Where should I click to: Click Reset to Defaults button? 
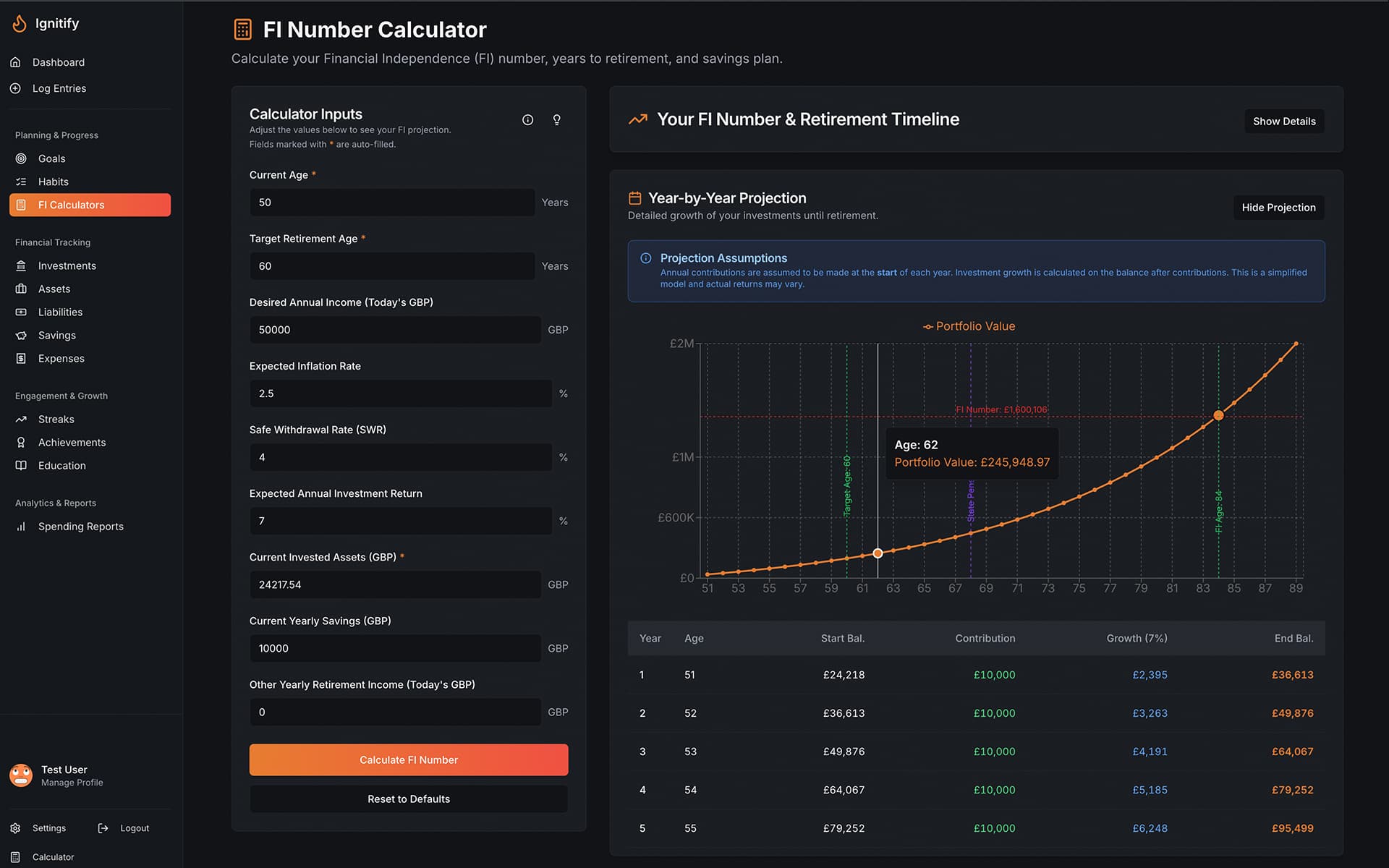tap(409, 799)
